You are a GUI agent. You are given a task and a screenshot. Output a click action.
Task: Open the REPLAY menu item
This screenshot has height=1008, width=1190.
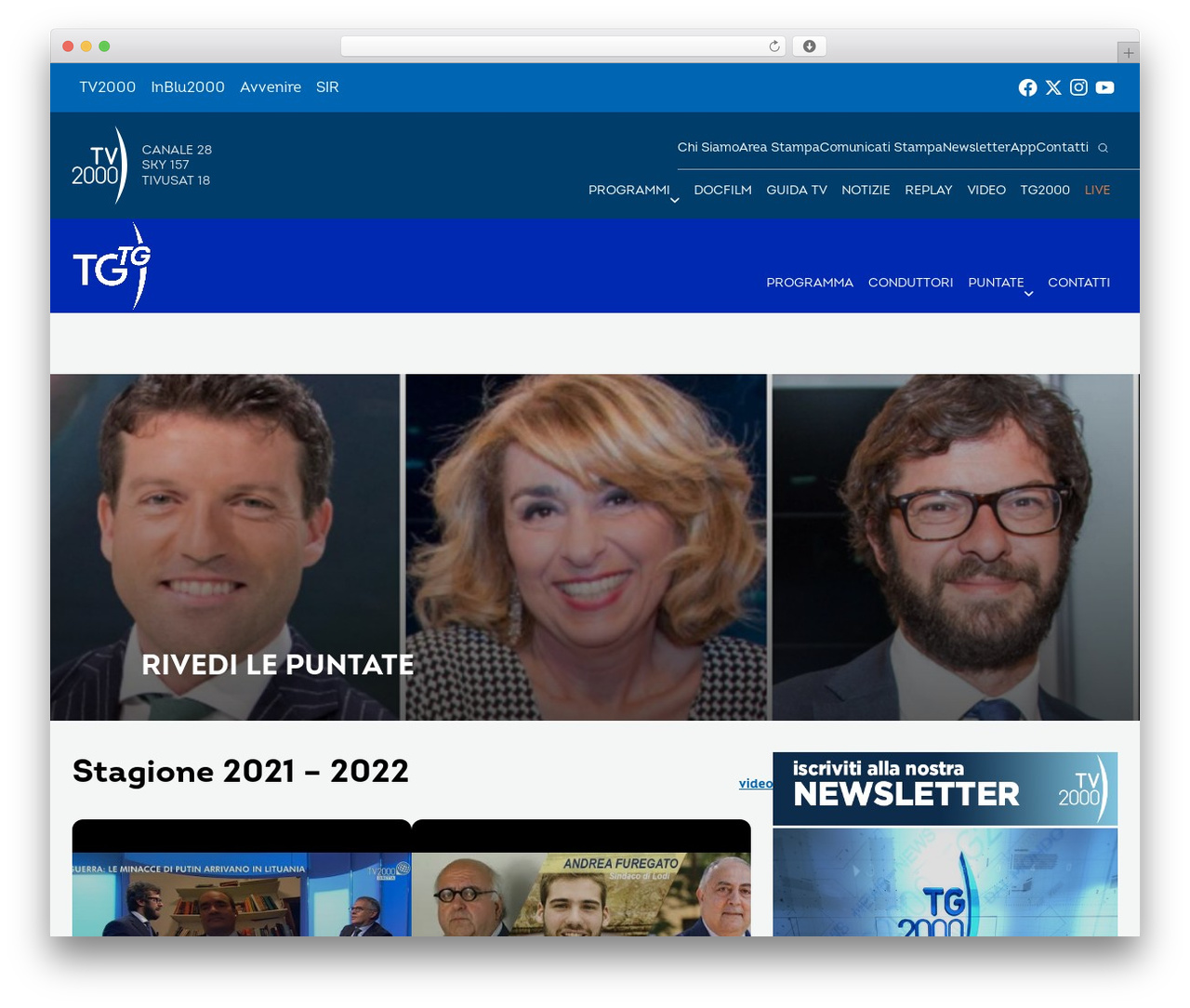[x=929, y=190]
